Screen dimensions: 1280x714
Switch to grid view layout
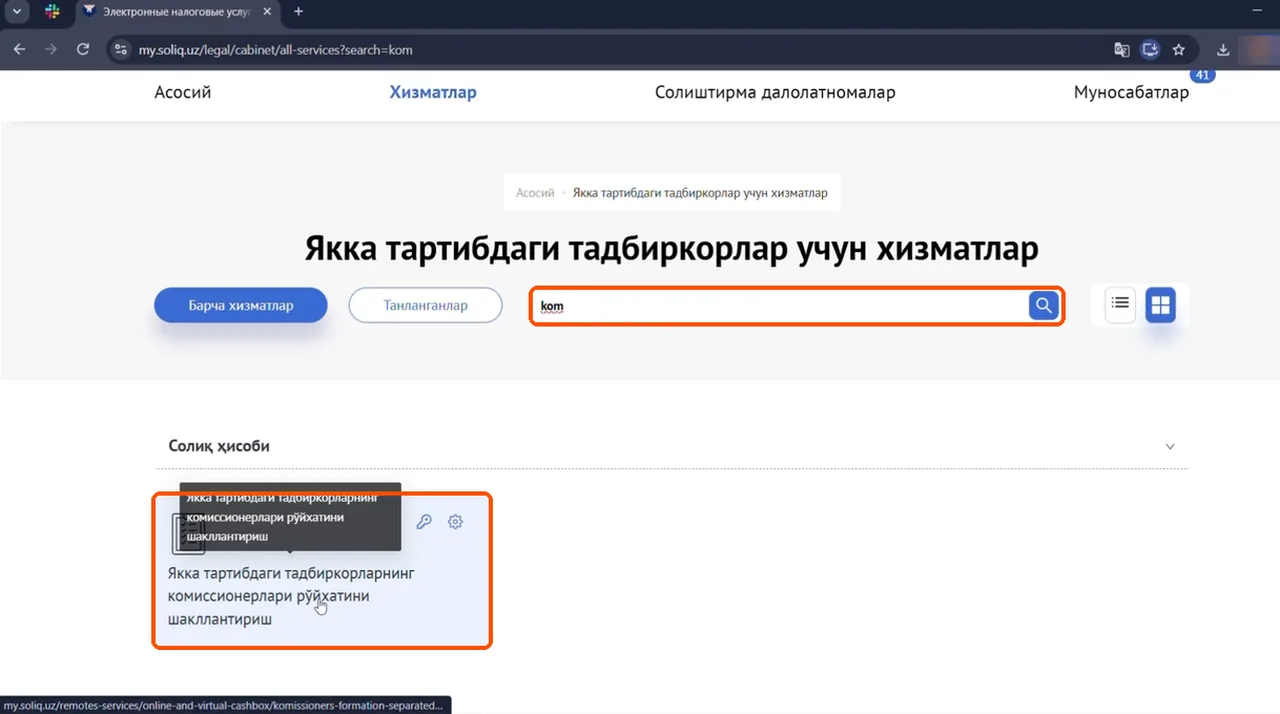[x=1160, y=306]
